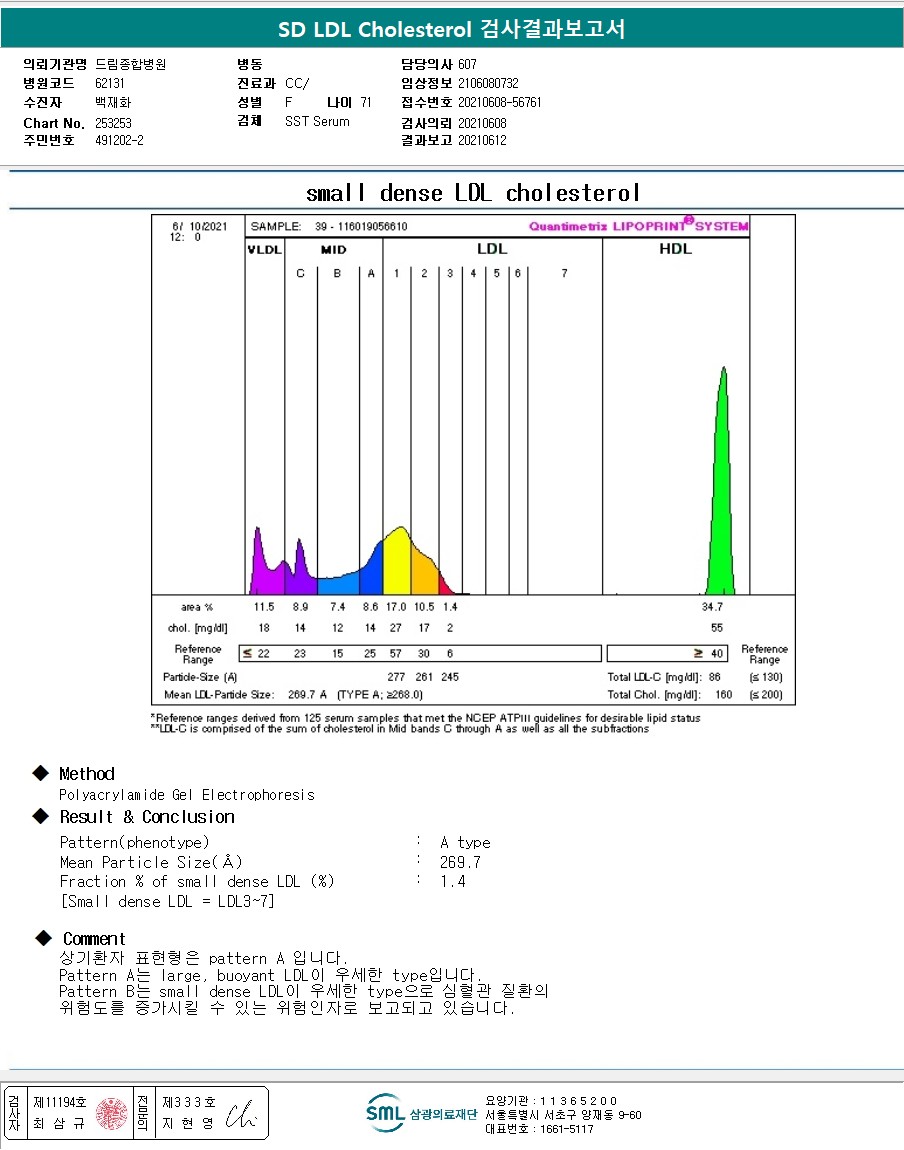
Task: Click the red seal stamp beside 최삼규
Action: coord(112,1113)
